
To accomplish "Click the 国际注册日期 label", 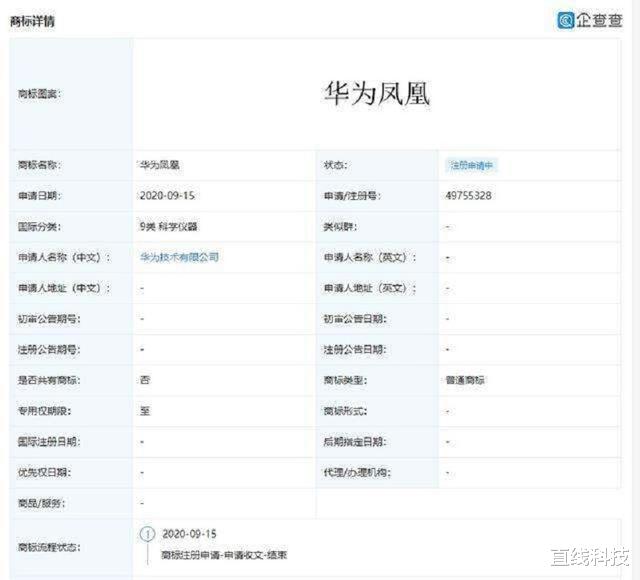I will tap(49, 442).
